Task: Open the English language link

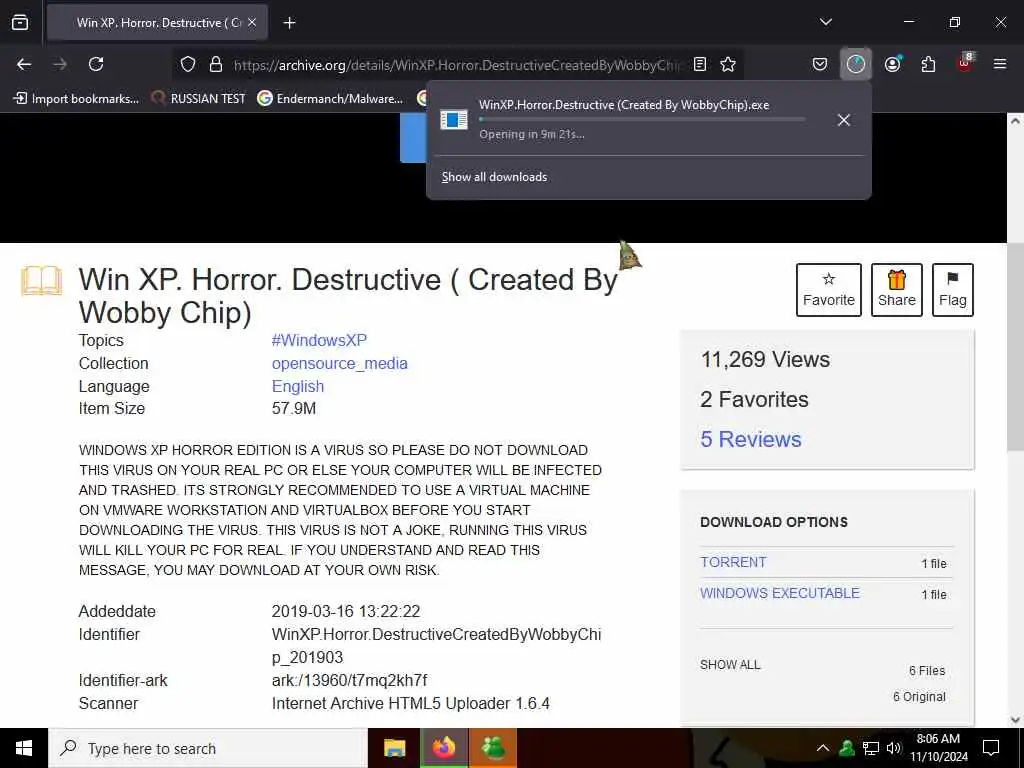Action: [298, 386]
